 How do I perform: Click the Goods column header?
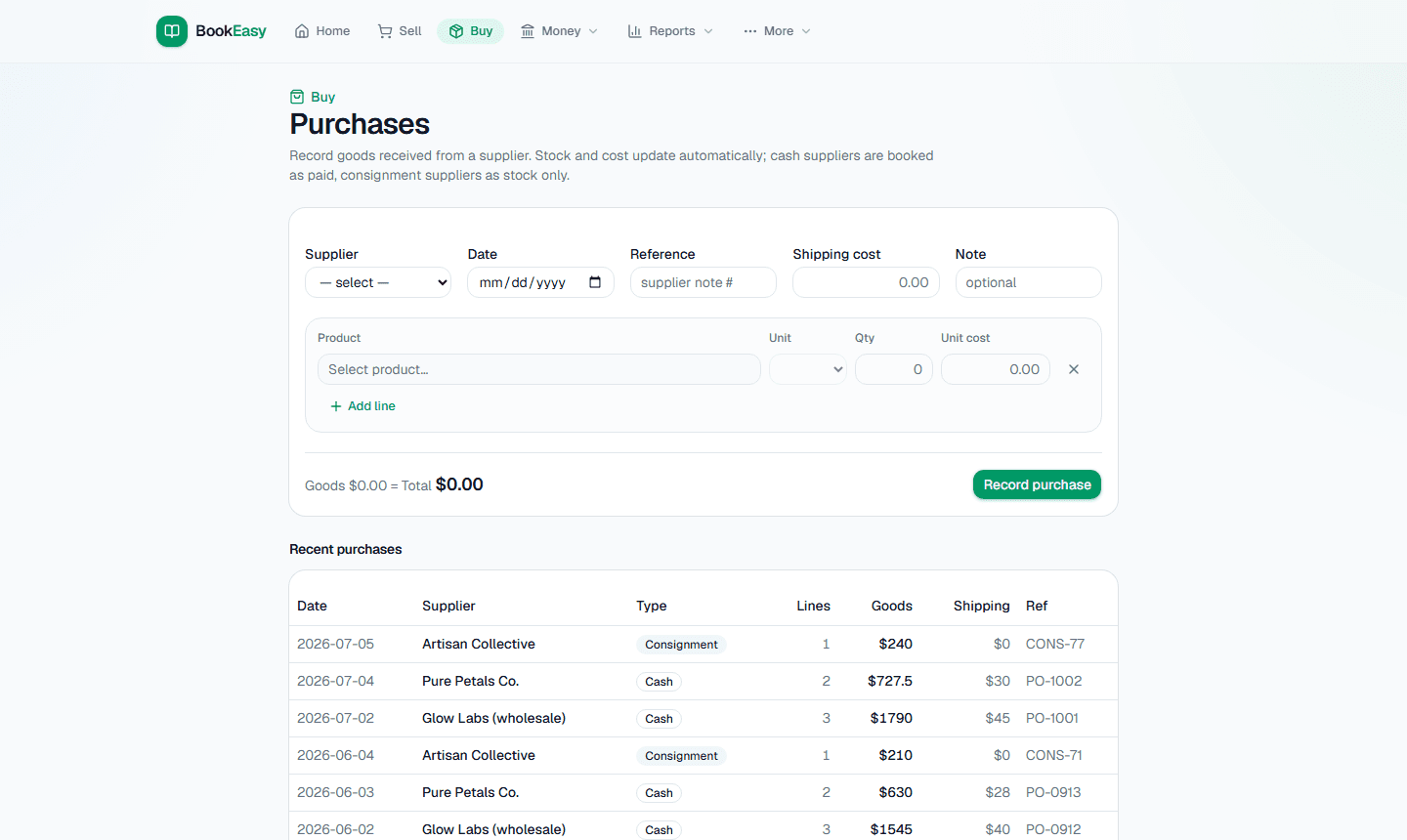point(892,606)
